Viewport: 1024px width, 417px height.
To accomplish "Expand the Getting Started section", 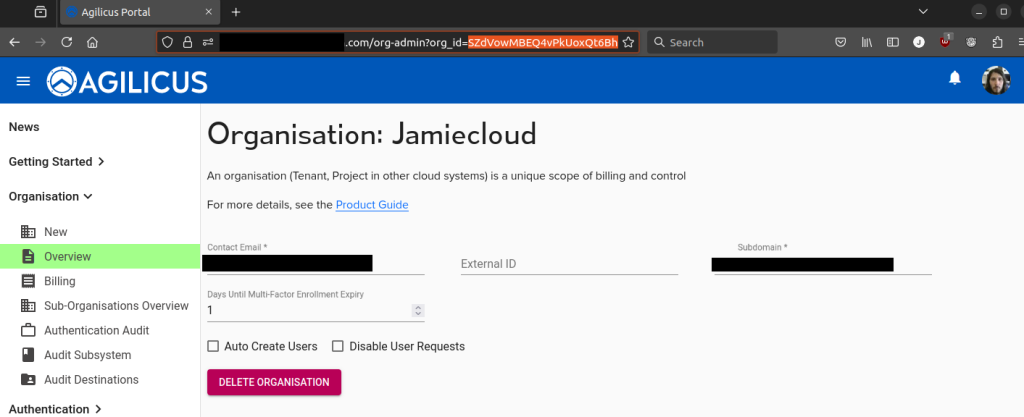I will click(56, 162).
